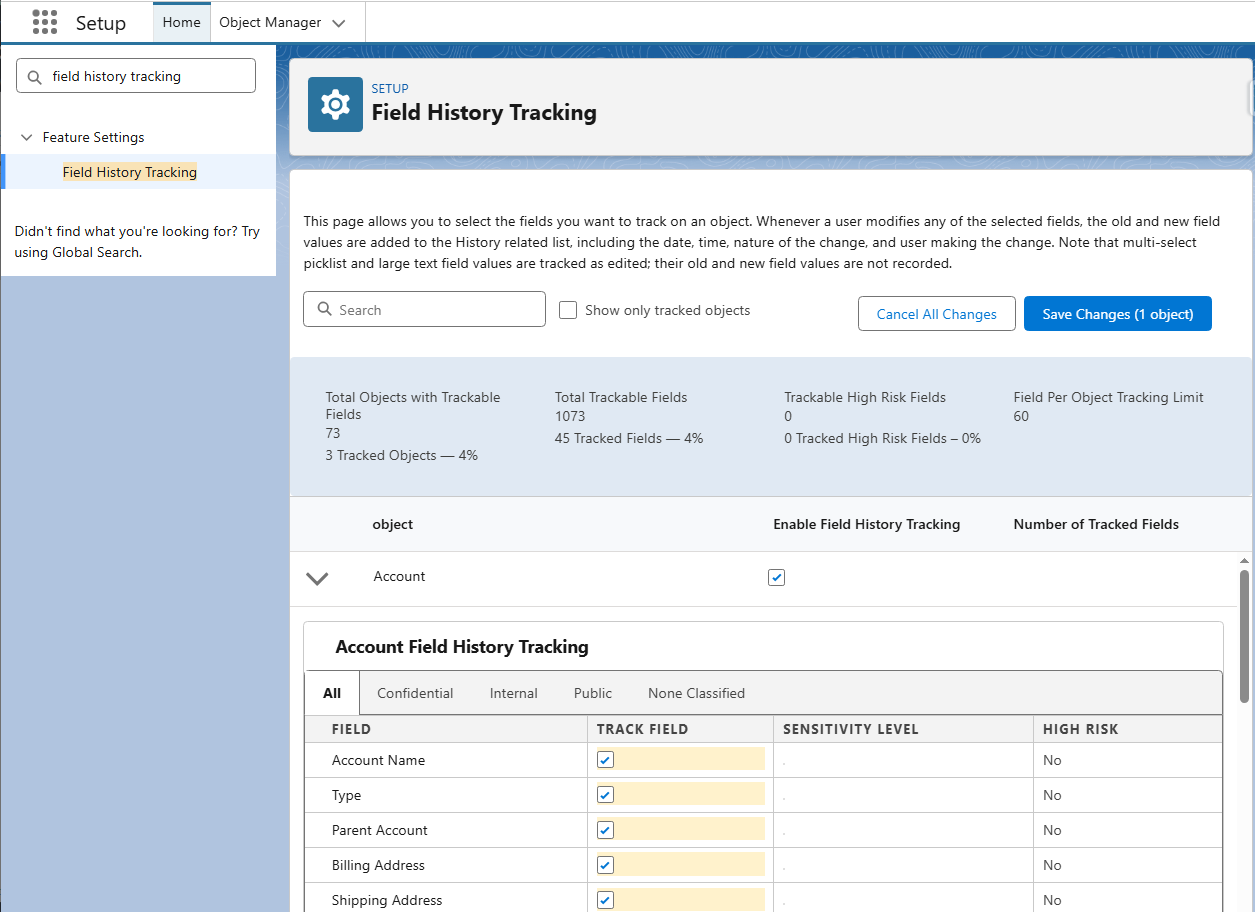Select the All classification tab
The width and height of the screenshot is (1255, 912).
pyautogui.click(x=332, y=693)
